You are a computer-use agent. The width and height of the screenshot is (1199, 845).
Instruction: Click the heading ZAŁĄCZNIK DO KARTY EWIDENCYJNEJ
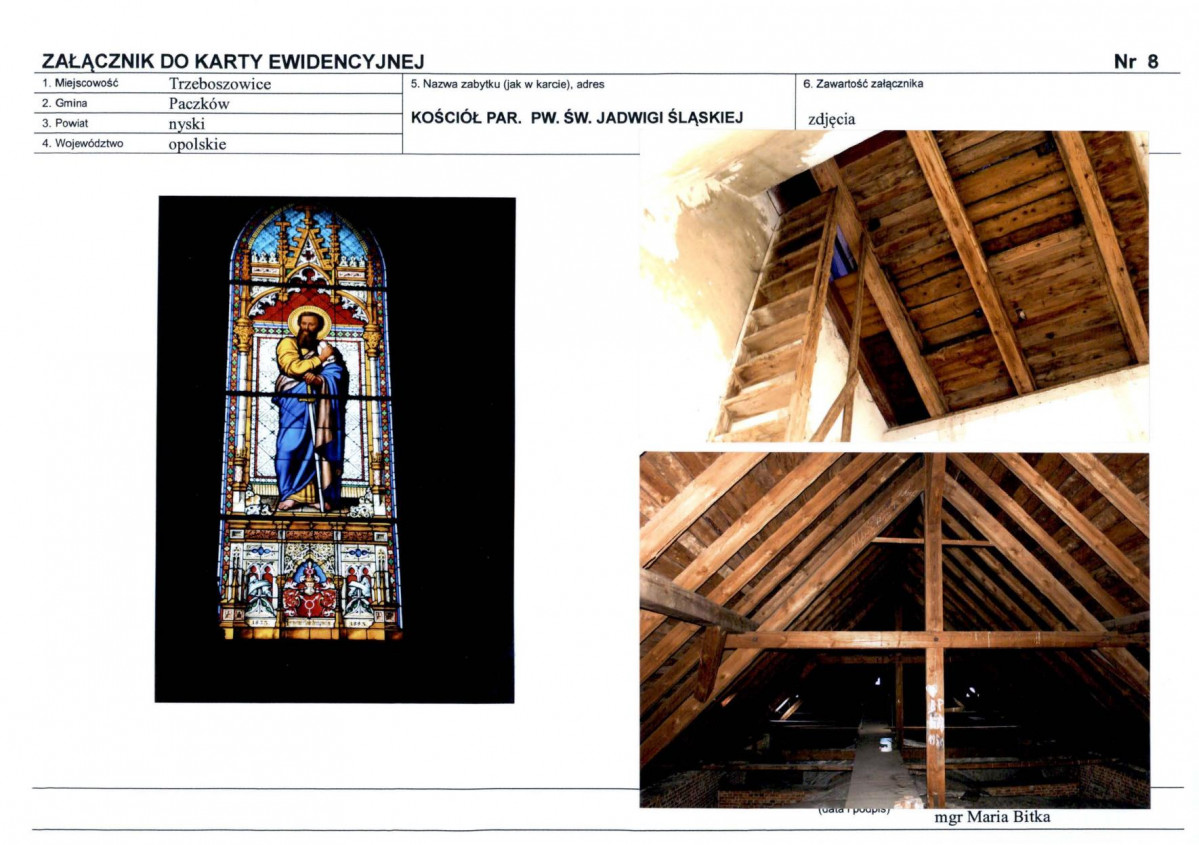click(x=232, y=61)
